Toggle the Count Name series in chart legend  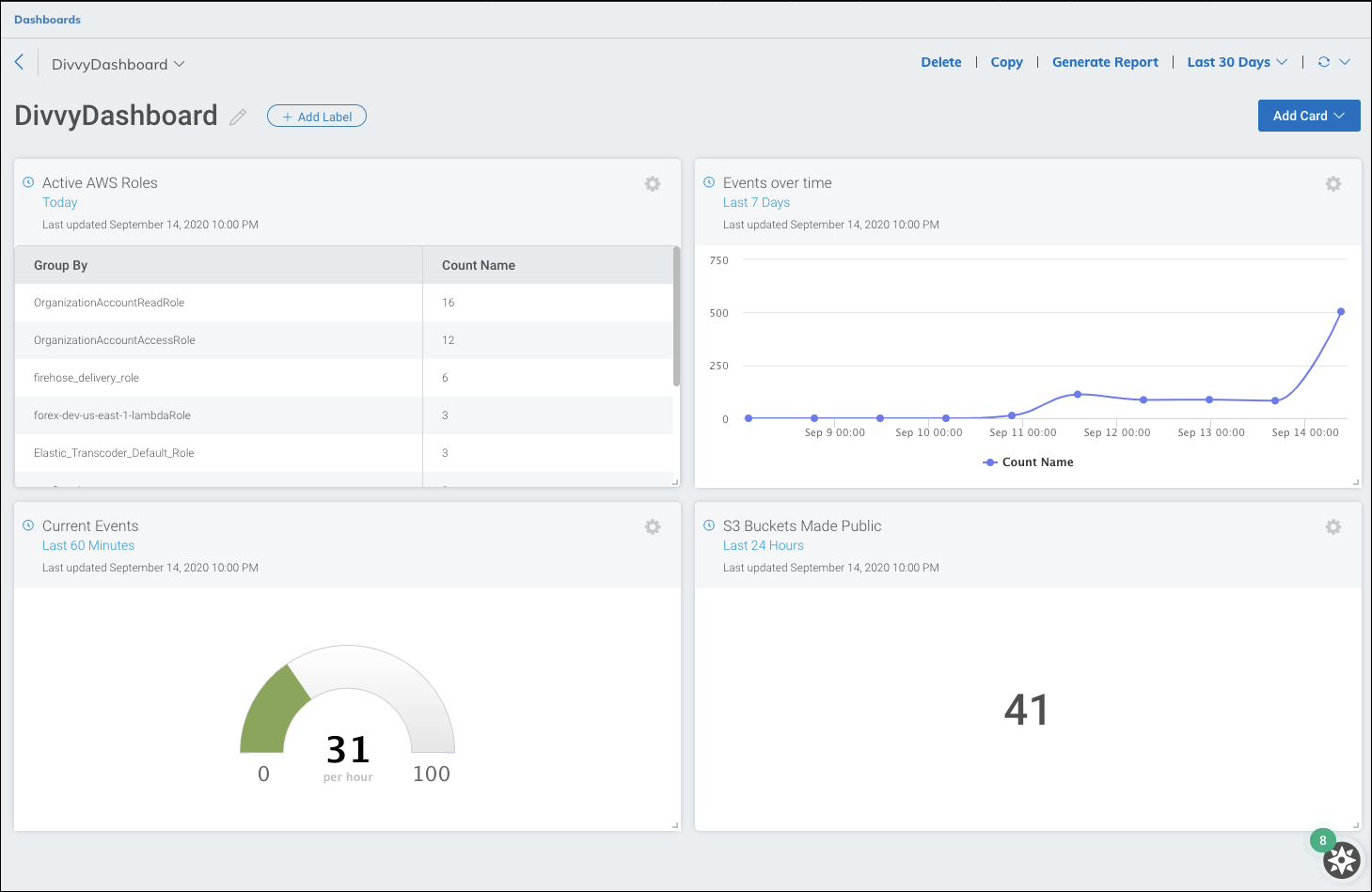pyautogui.click(x=1028, y=462)
